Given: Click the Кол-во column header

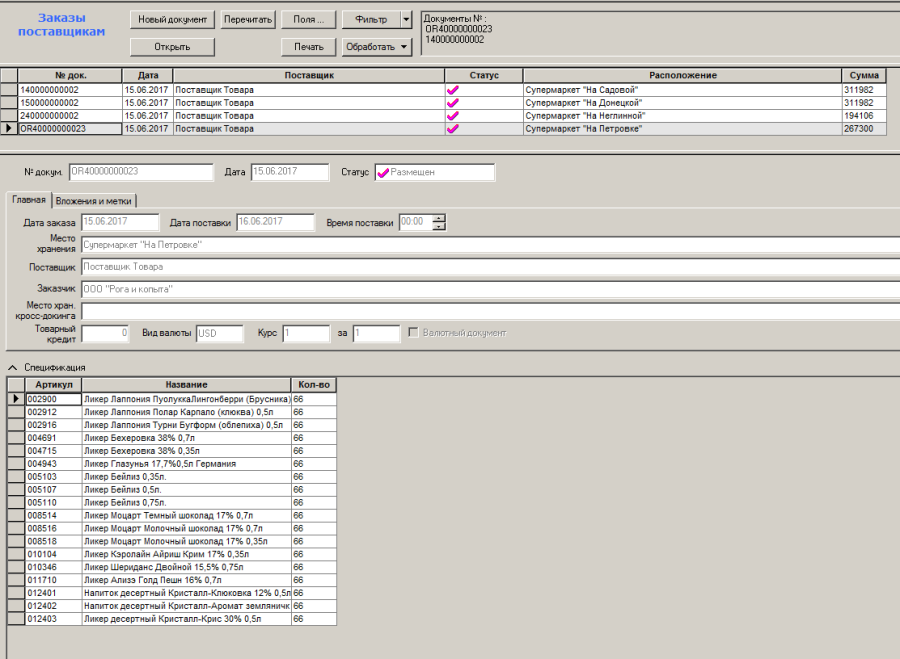Looking at the screenshot, I should [x=314, y=385].
